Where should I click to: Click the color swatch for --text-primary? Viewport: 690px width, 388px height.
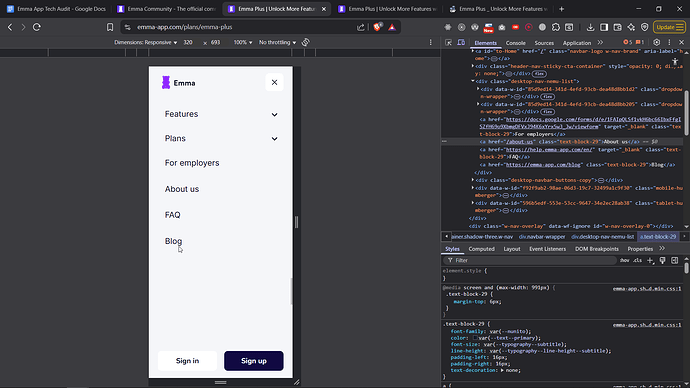coord(475,338)
